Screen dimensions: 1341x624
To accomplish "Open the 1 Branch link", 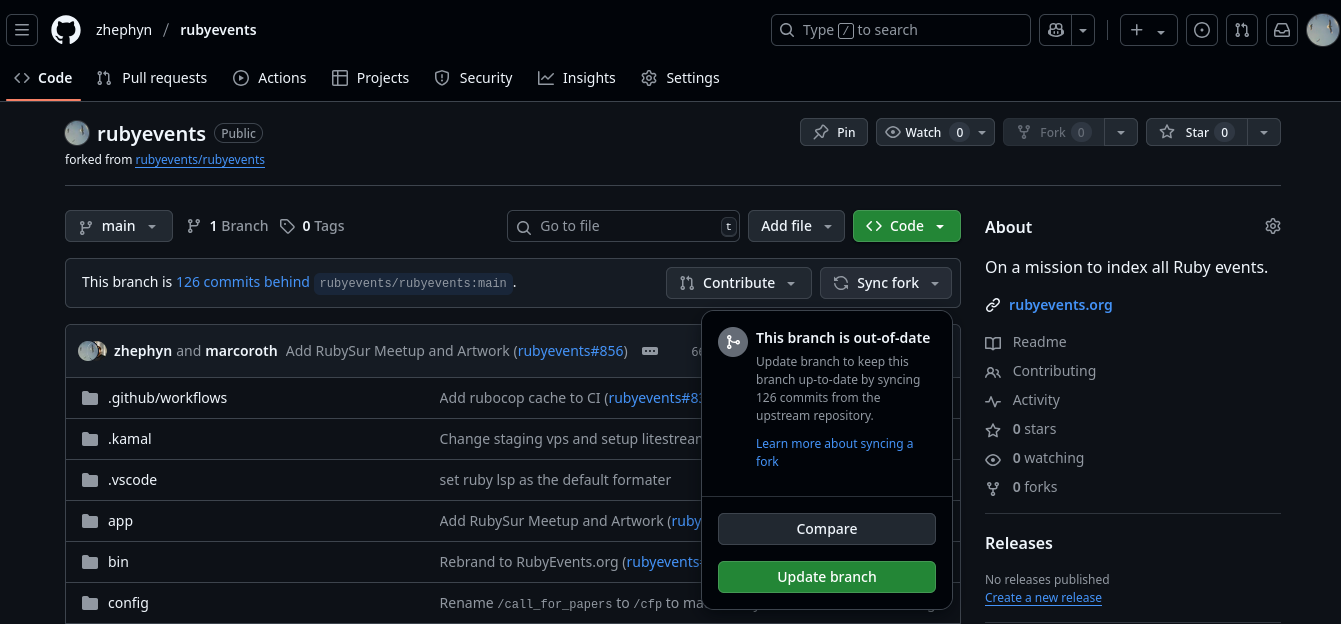I will pos(228,226).
